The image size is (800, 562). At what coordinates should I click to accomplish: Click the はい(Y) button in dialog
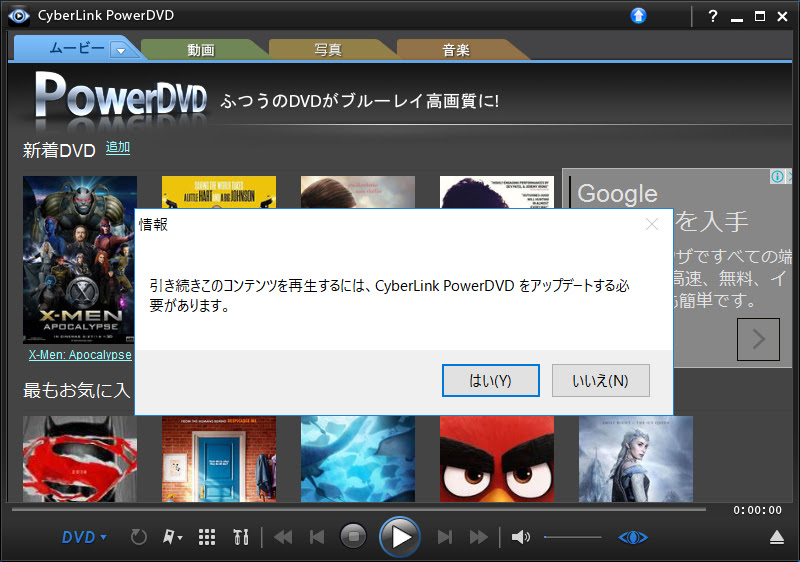click(x=490, y=380)
